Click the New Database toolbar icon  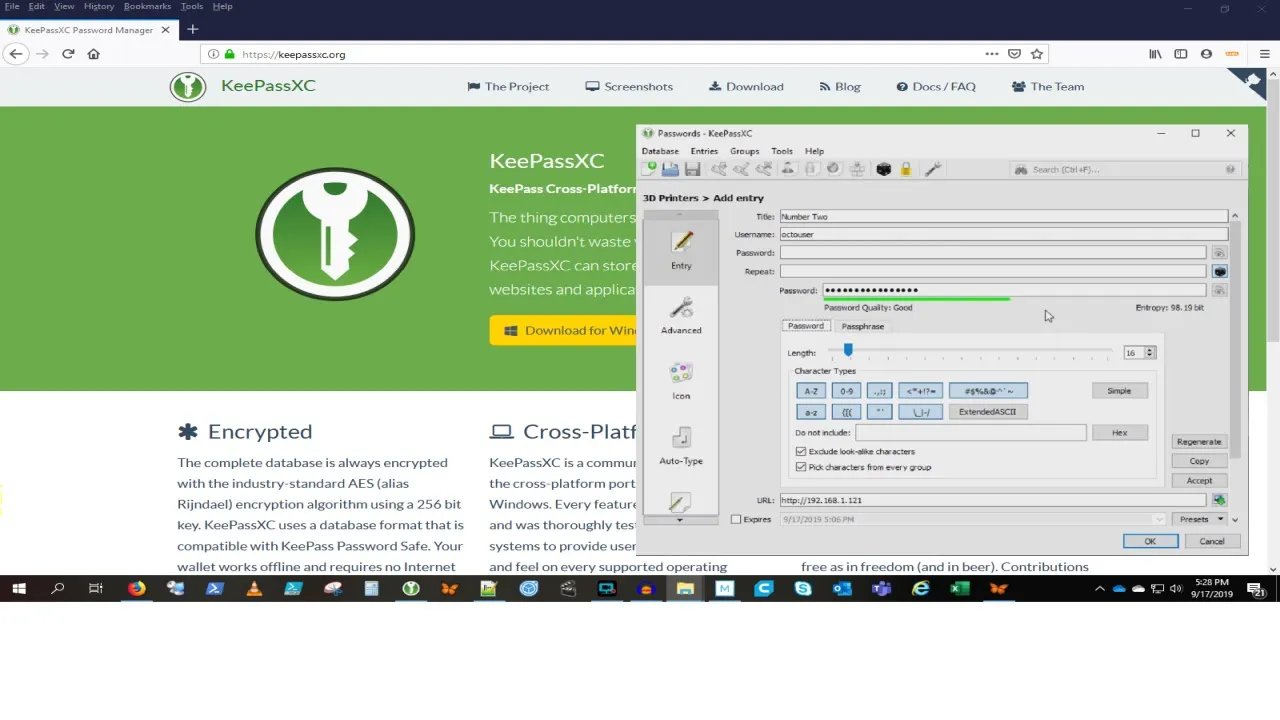[650, 169]
